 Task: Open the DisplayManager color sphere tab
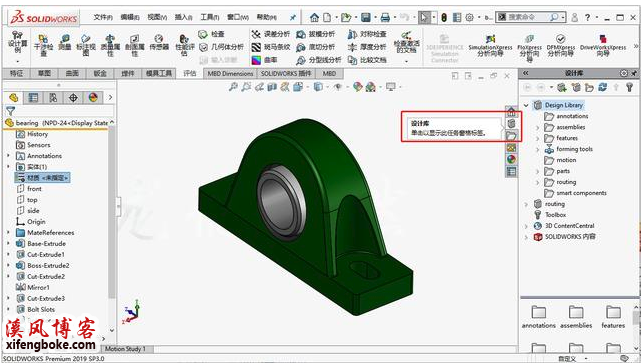[x=93, y=97]
